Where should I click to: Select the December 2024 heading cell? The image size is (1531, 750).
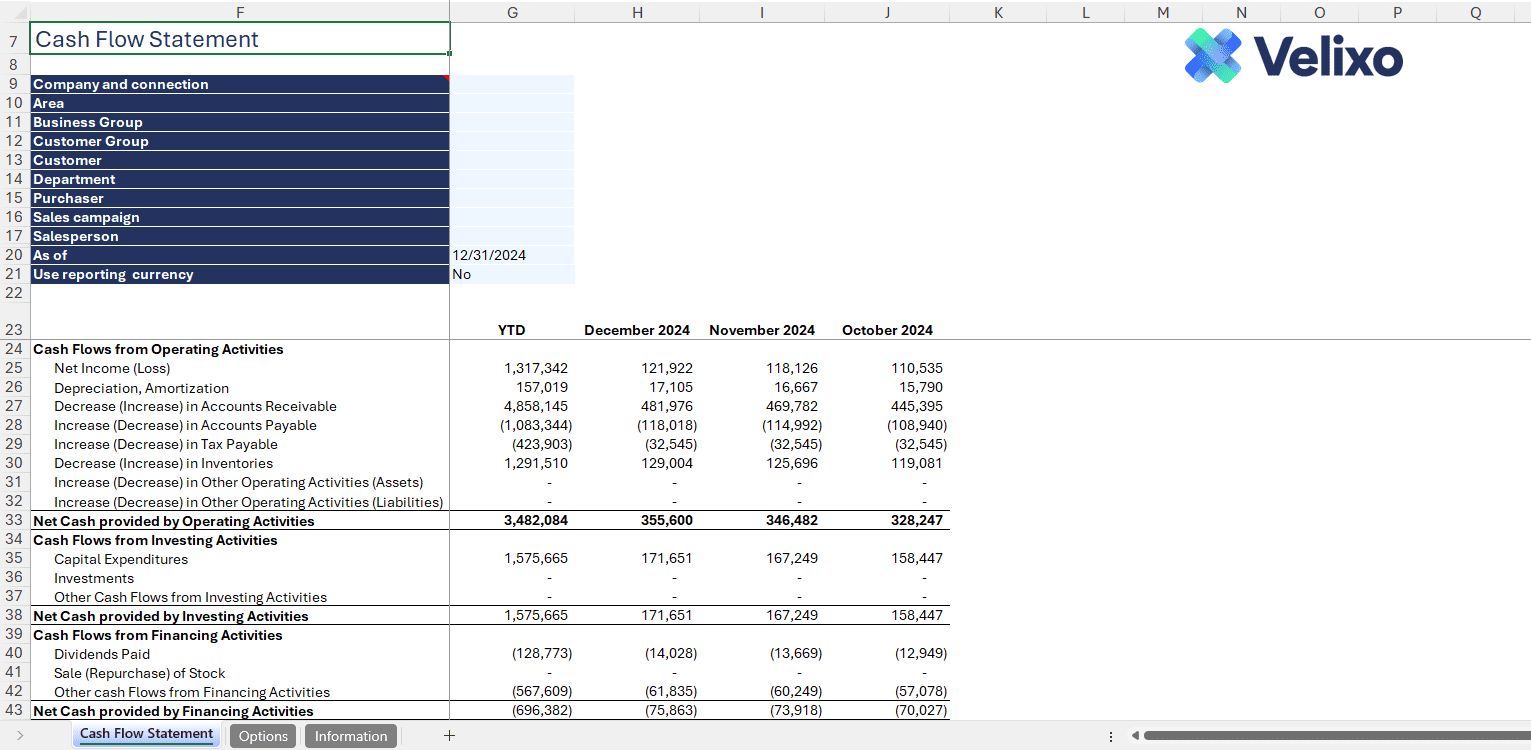(637, 330)
